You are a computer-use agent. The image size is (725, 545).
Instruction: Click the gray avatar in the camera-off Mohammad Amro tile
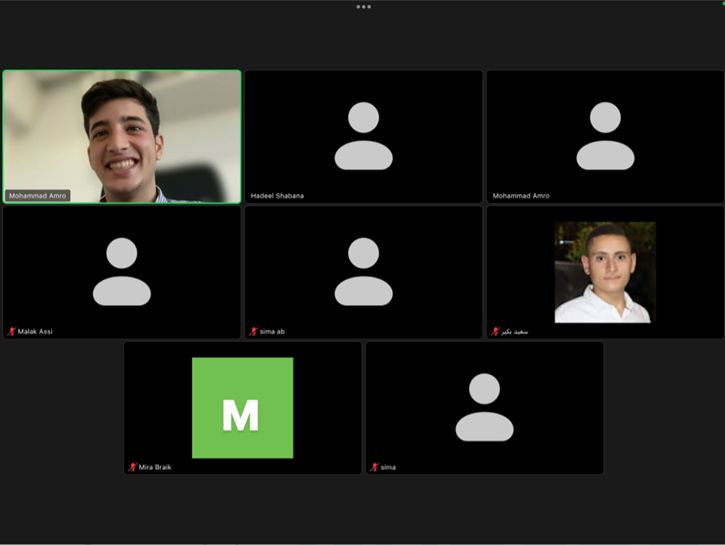(x=605, y=136)
